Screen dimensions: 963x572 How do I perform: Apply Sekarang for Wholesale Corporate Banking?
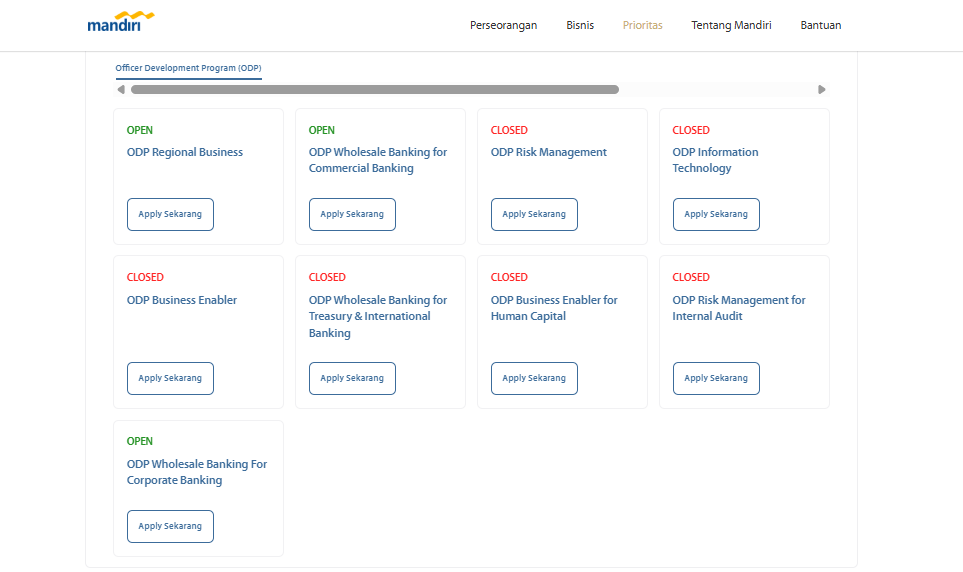[x=170, y=527]
